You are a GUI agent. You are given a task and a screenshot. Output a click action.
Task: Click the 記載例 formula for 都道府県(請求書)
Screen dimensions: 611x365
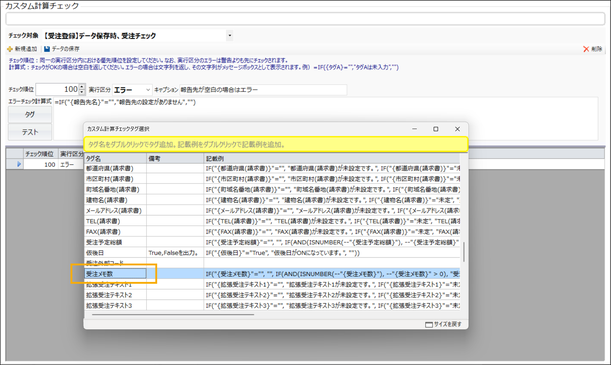332,169
